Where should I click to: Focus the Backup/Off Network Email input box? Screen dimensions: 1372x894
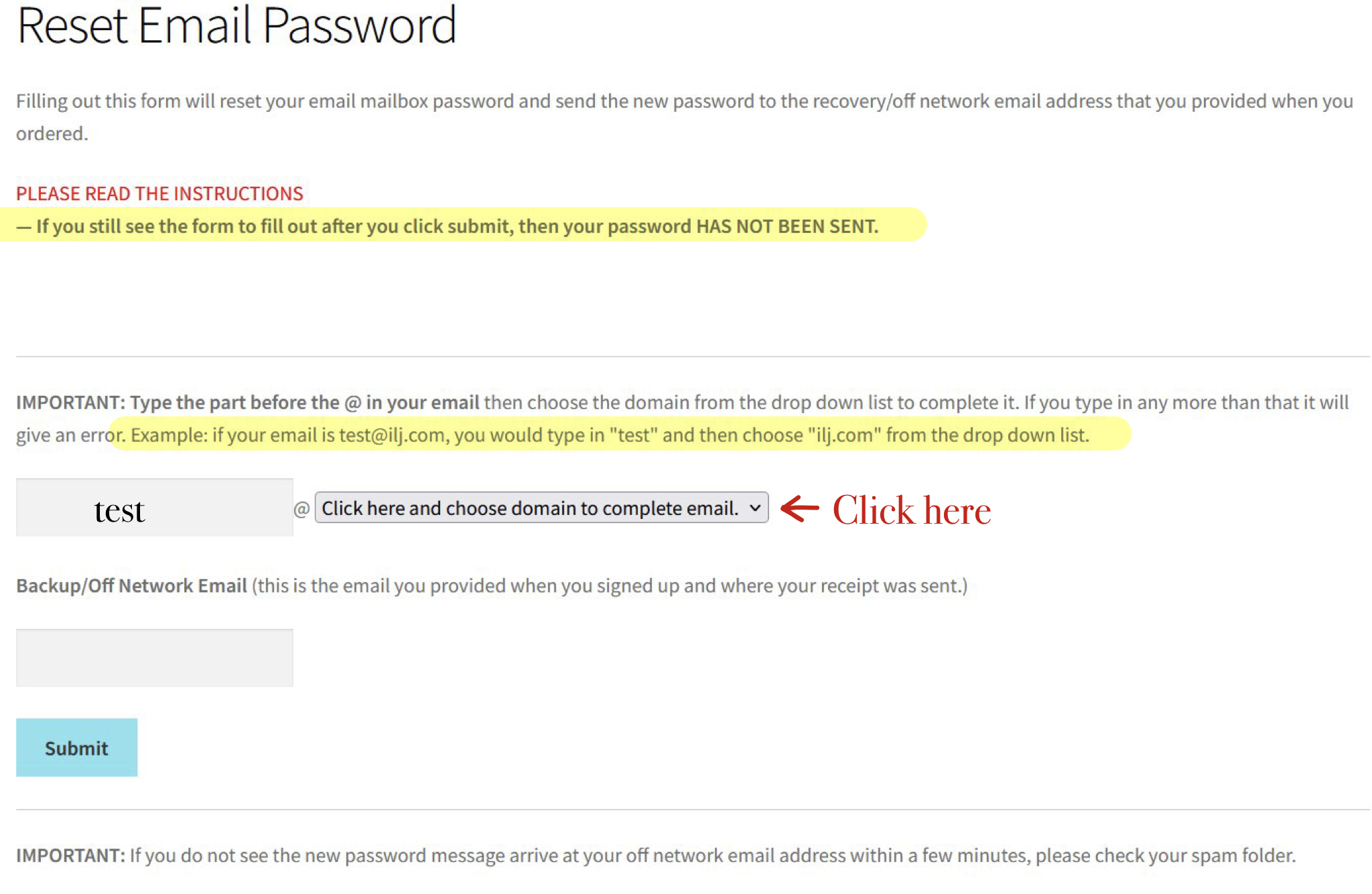pyautogui.click(x=154, y=658)
